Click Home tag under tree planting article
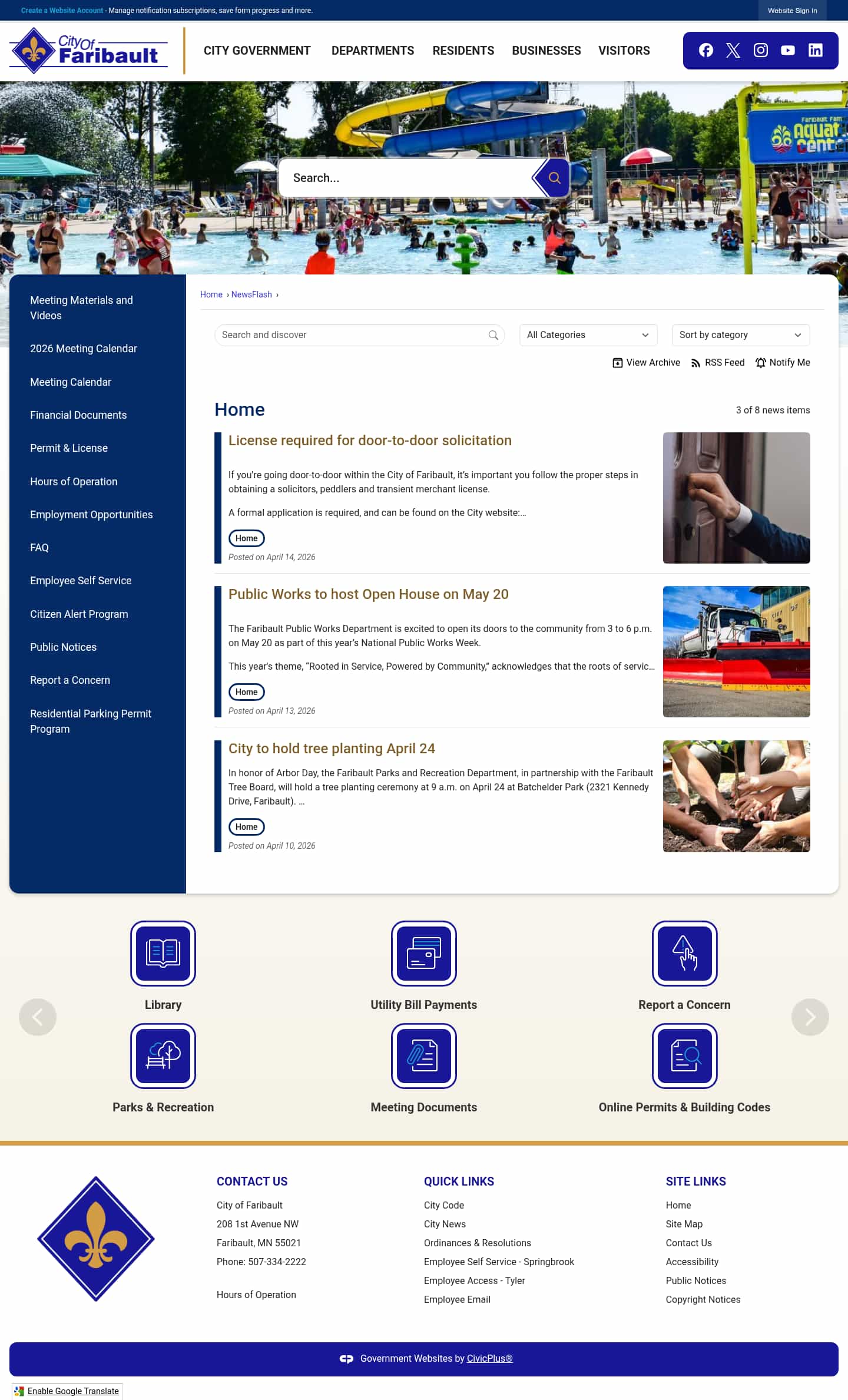This screenshot has height=1400, width=848. tap(246, 827)
